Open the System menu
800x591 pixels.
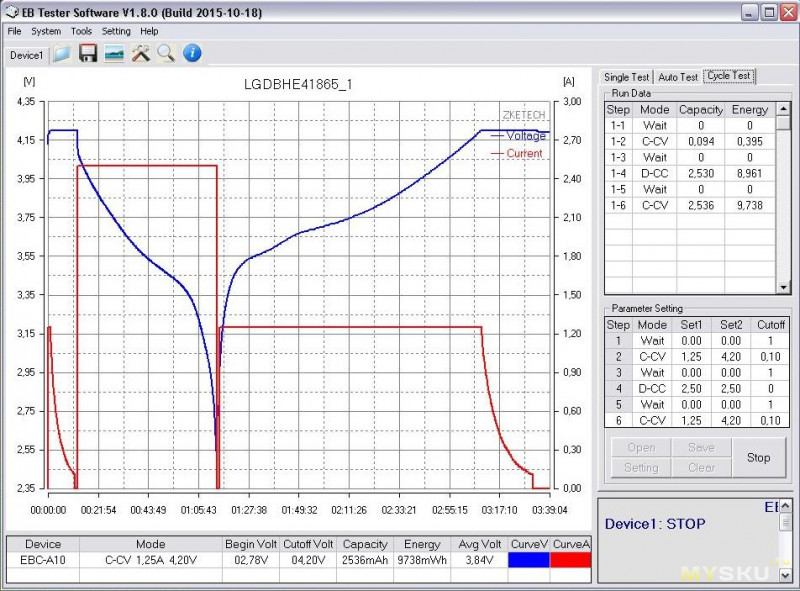tap(46, 31)
